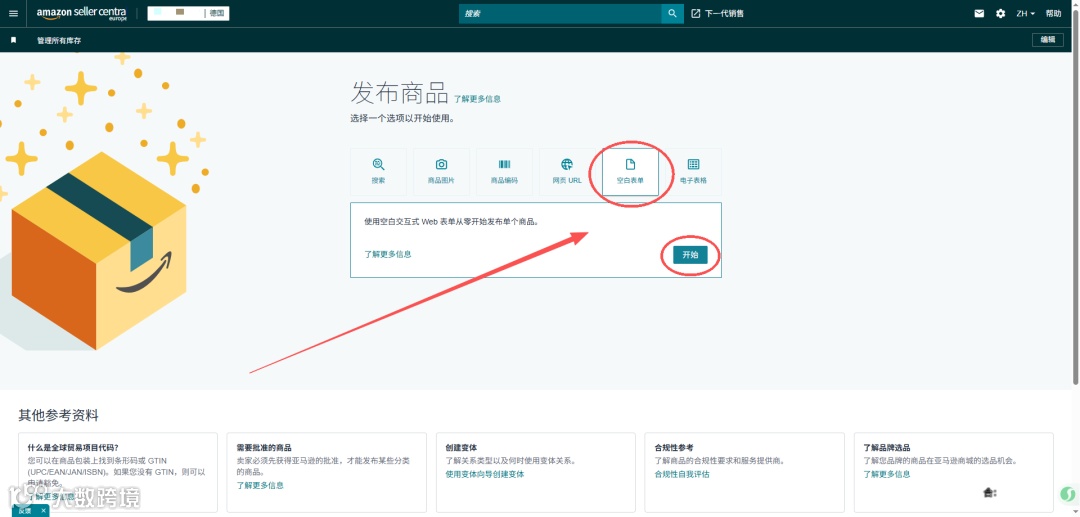Image resolution: width=1080 pixels, height=517 pixels.
Task: Click the 创建变体 card title
Action: click(x=461, y=447)
